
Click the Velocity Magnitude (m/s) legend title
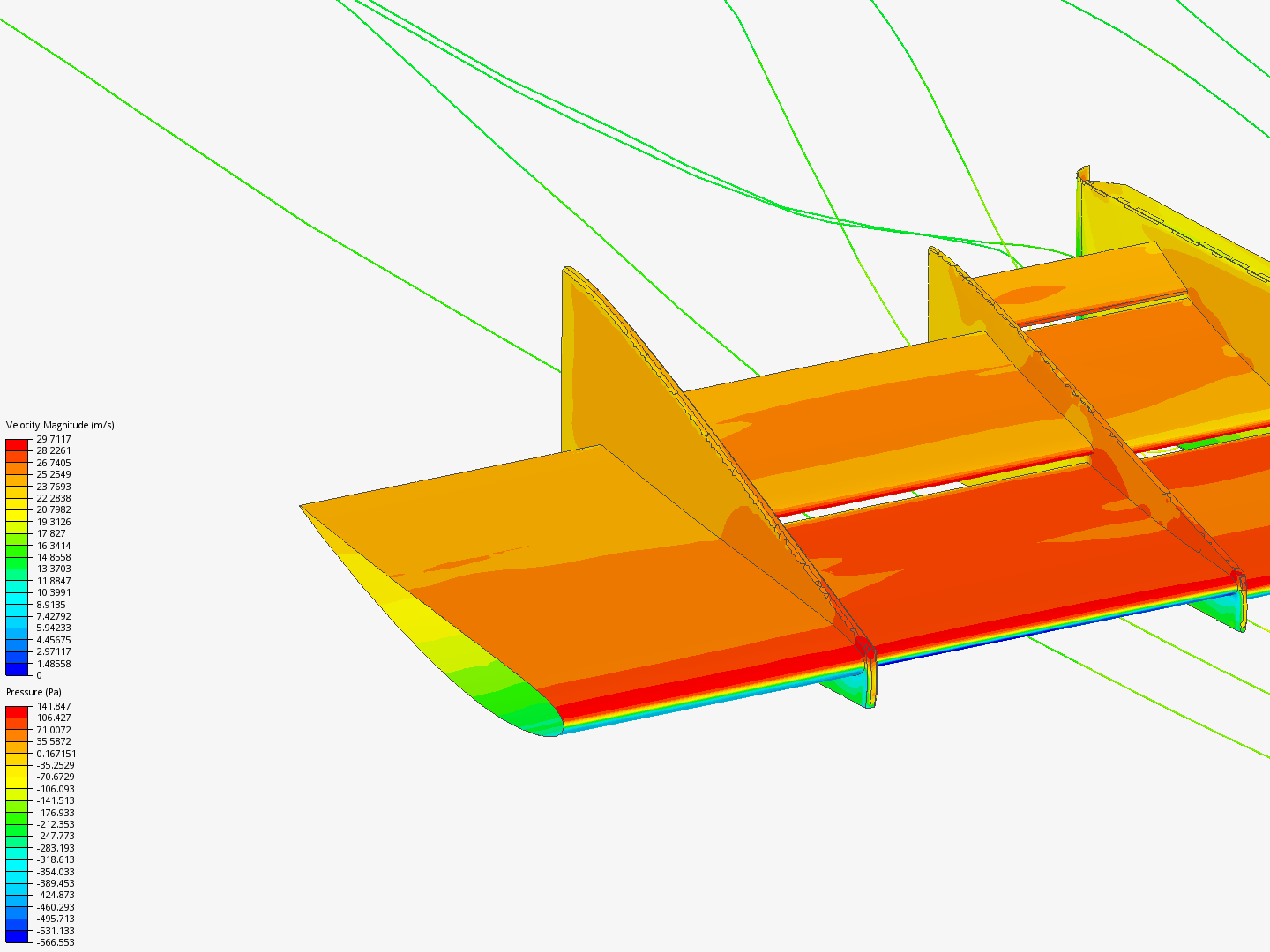(x=59, y=426)
